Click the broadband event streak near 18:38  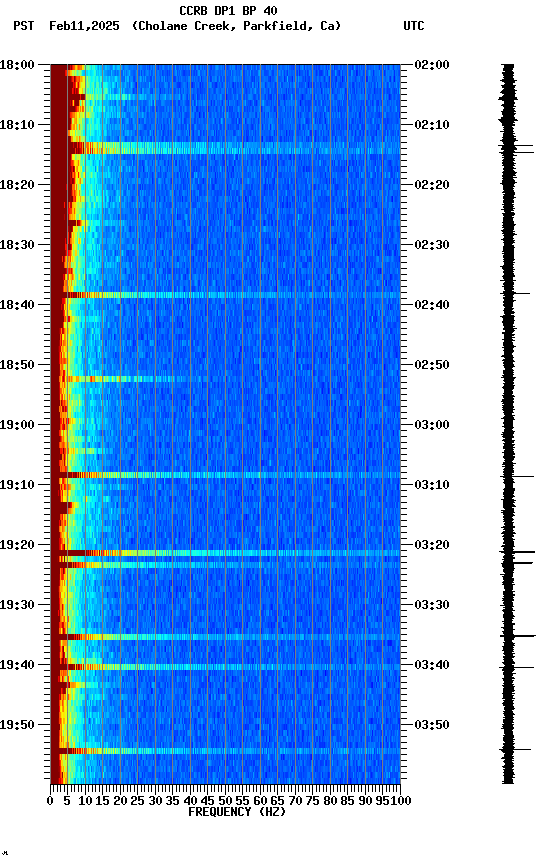click(x=225, y=295)
